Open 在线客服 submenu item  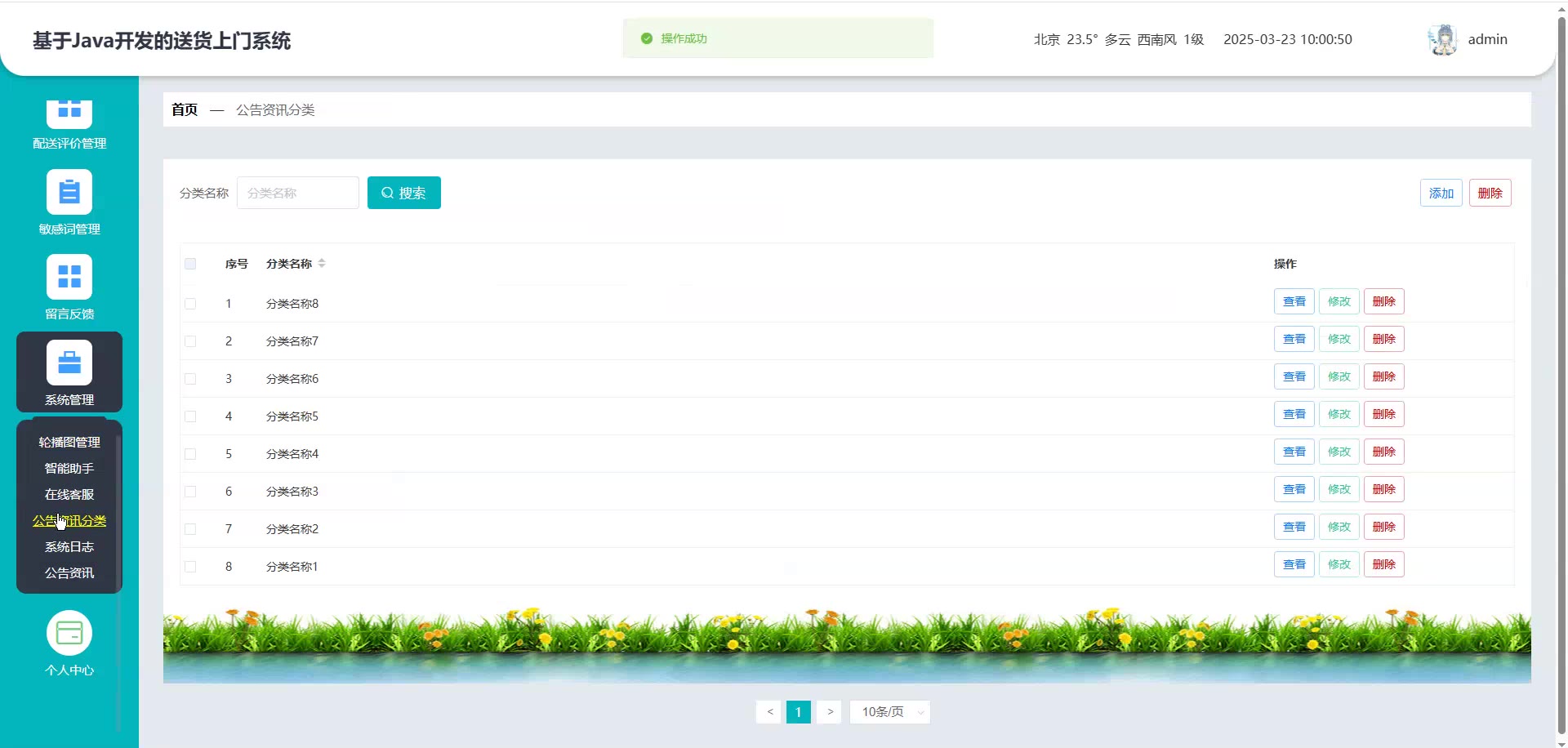click(69, 494)
